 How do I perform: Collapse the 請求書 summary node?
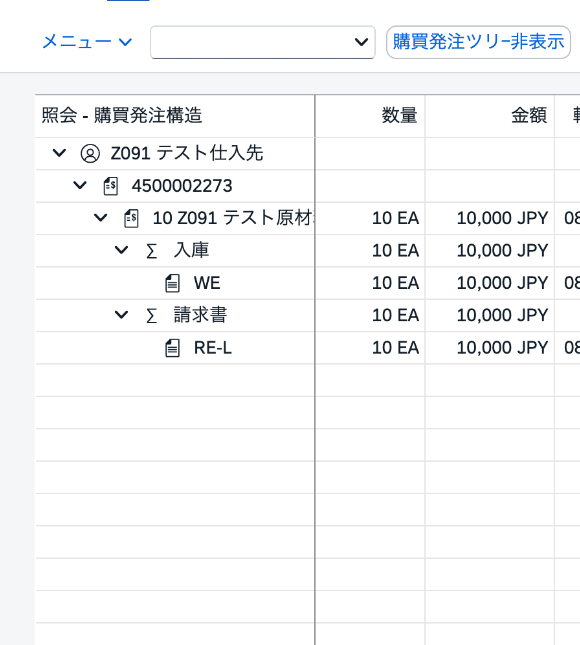[121, 315]
